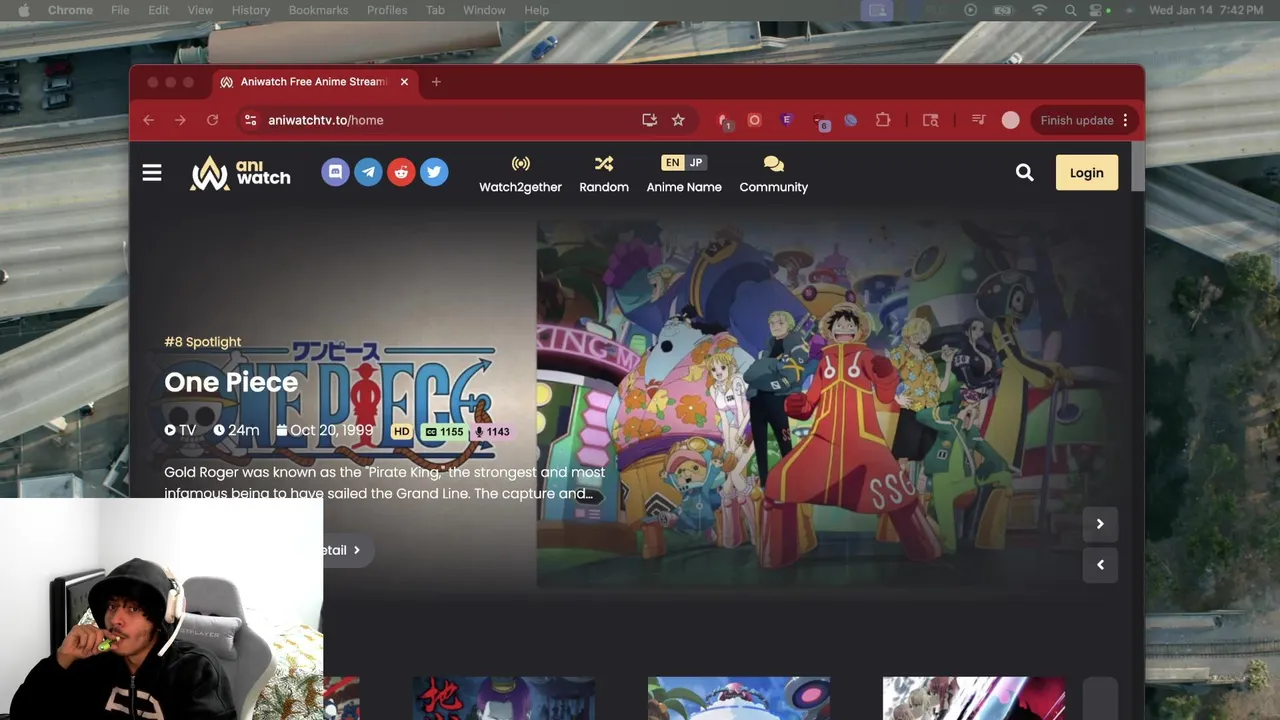Open the Window menu
The height and width of the screenshot is (720, 1280).
[x=484, y=10]
